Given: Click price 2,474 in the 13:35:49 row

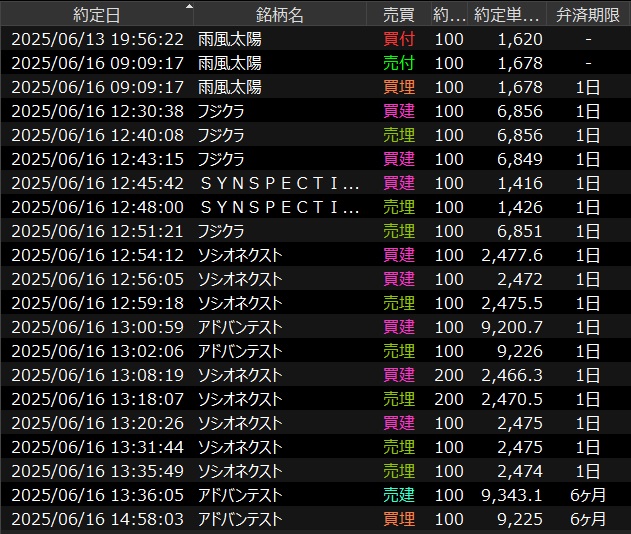Looking at the screenshot, I should pos(520,471).
